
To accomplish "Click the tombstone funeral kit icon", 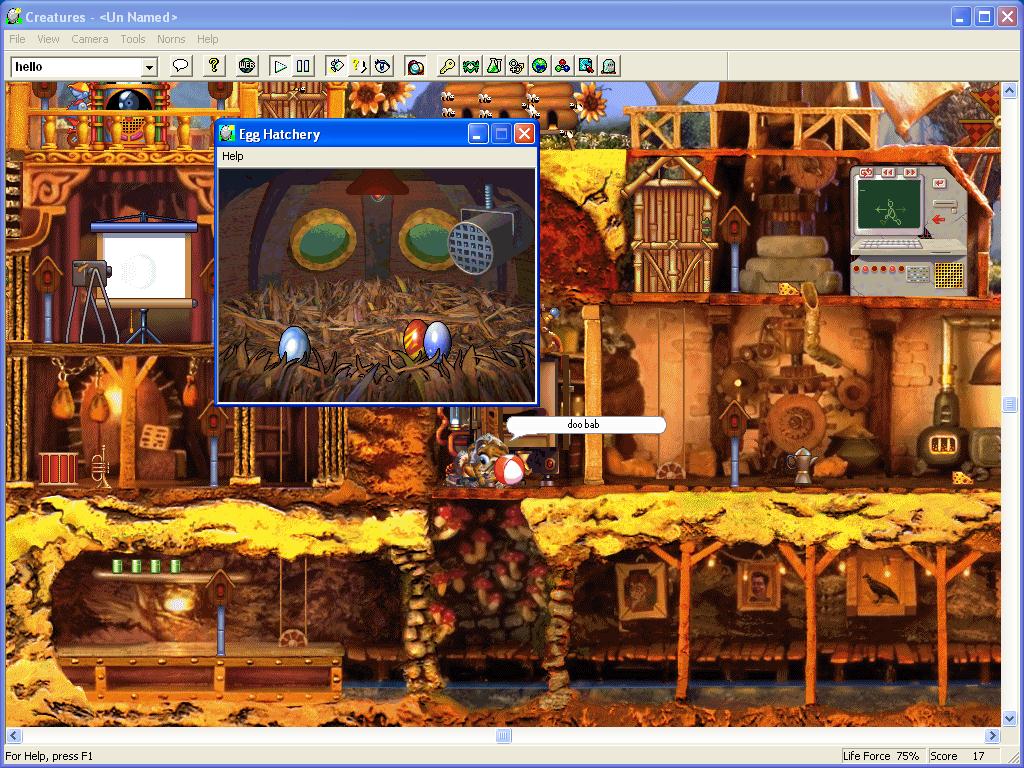I will coord(608,66).
